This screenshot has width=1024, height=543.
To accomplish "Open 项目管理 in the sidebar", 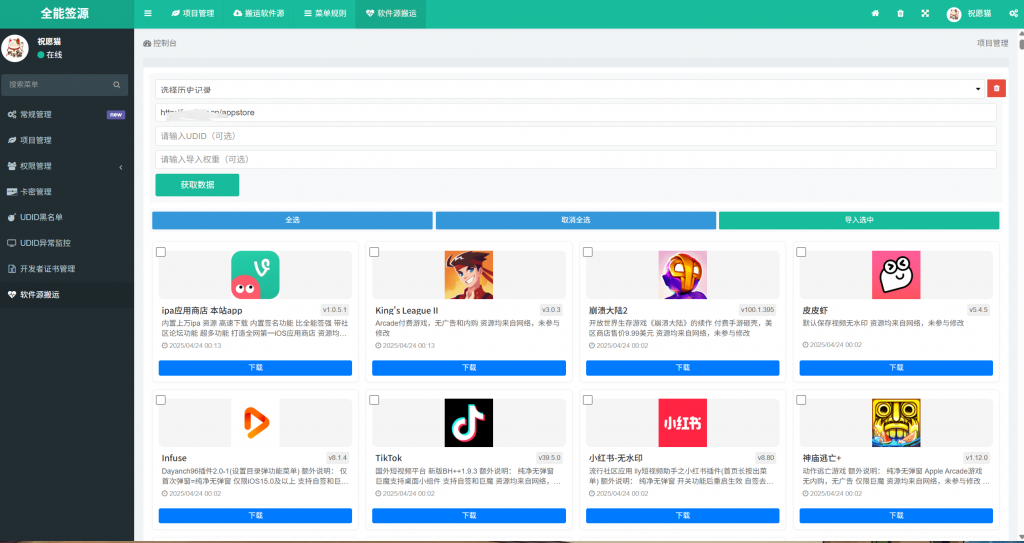I will pyautogui.click(x=67, y=140).
